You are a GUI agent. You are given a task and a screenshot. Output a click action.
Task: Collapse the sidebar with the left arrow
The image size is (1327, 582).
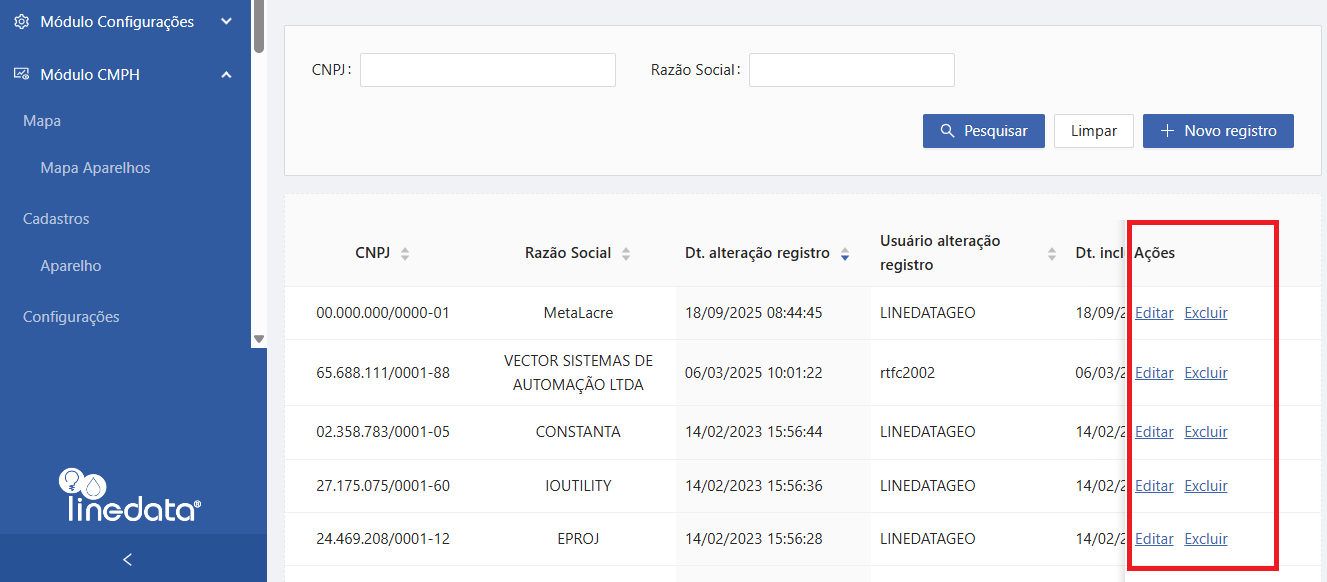[127, 559]
